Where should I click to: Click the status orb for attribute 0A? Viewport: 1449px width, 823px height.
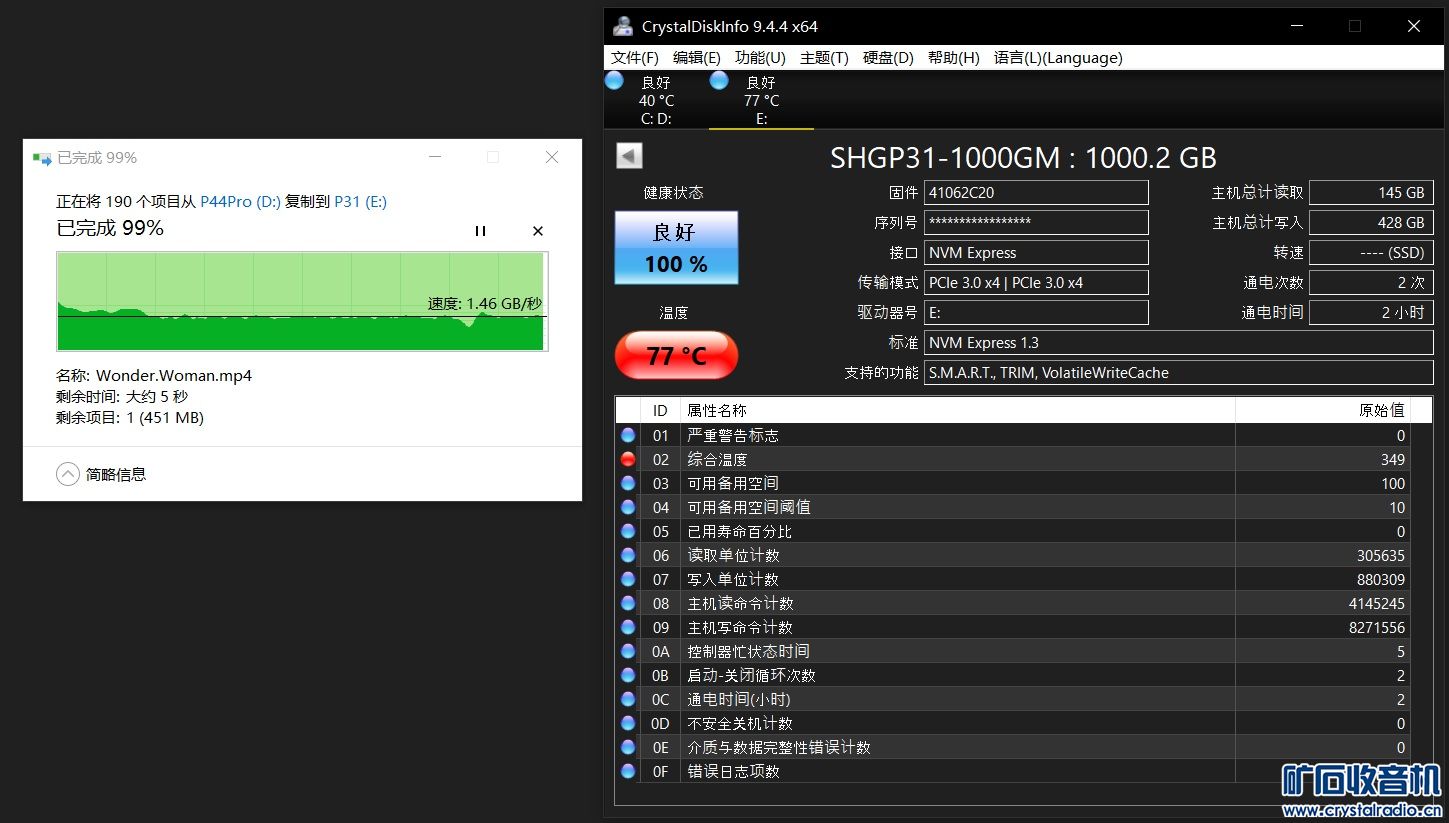[x=628, y=651]
